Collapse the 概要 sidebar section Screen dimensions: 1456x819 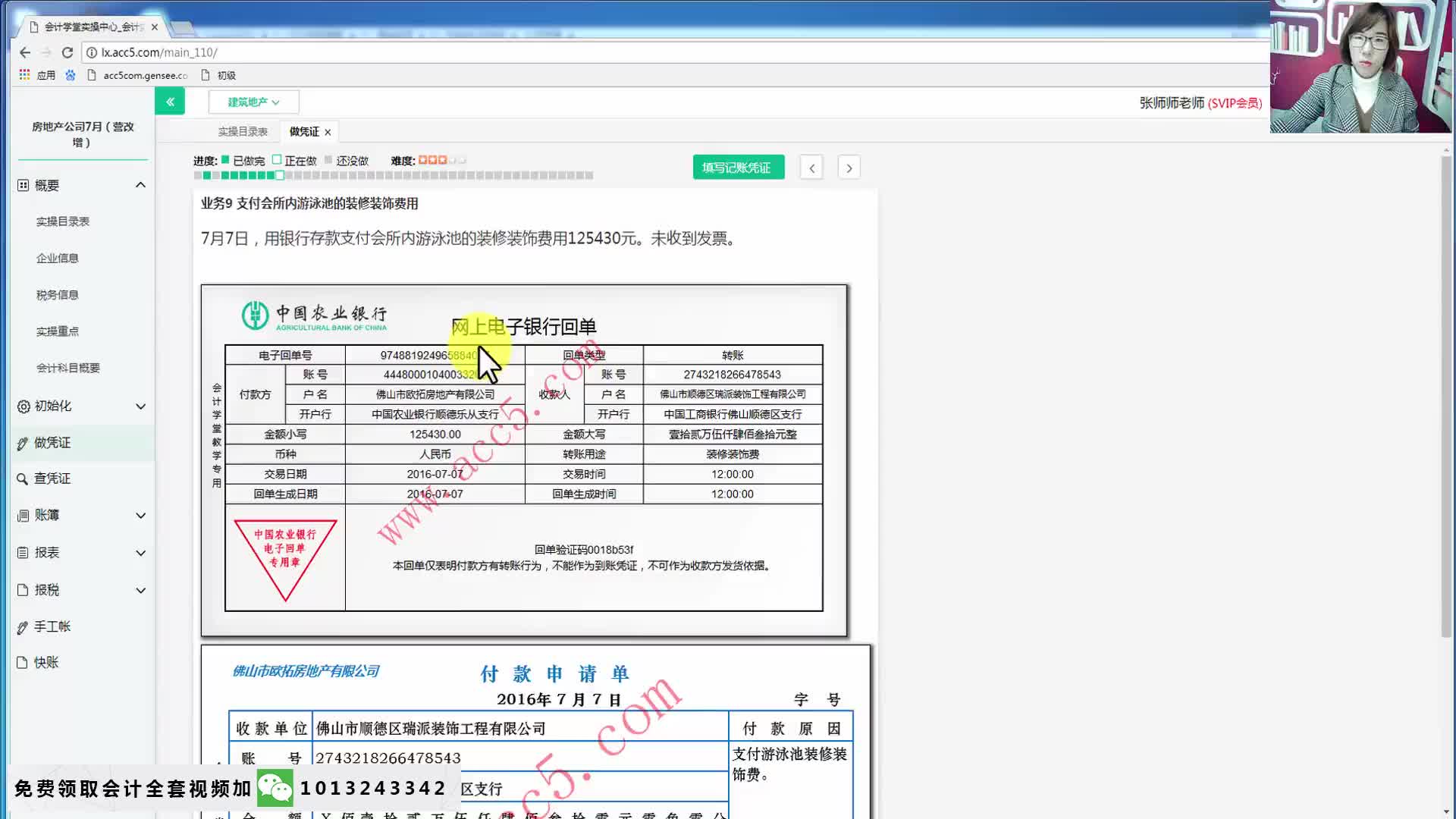tap(140, 184)
